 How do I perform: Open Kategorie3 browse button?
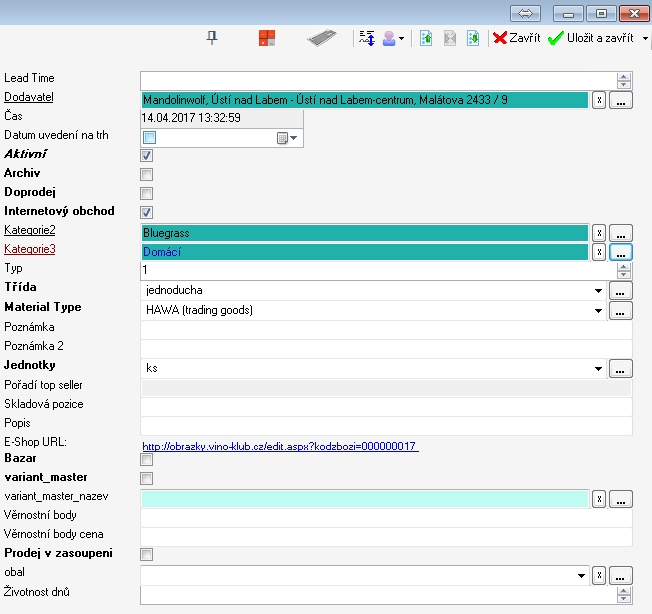(x=621, y=252)
